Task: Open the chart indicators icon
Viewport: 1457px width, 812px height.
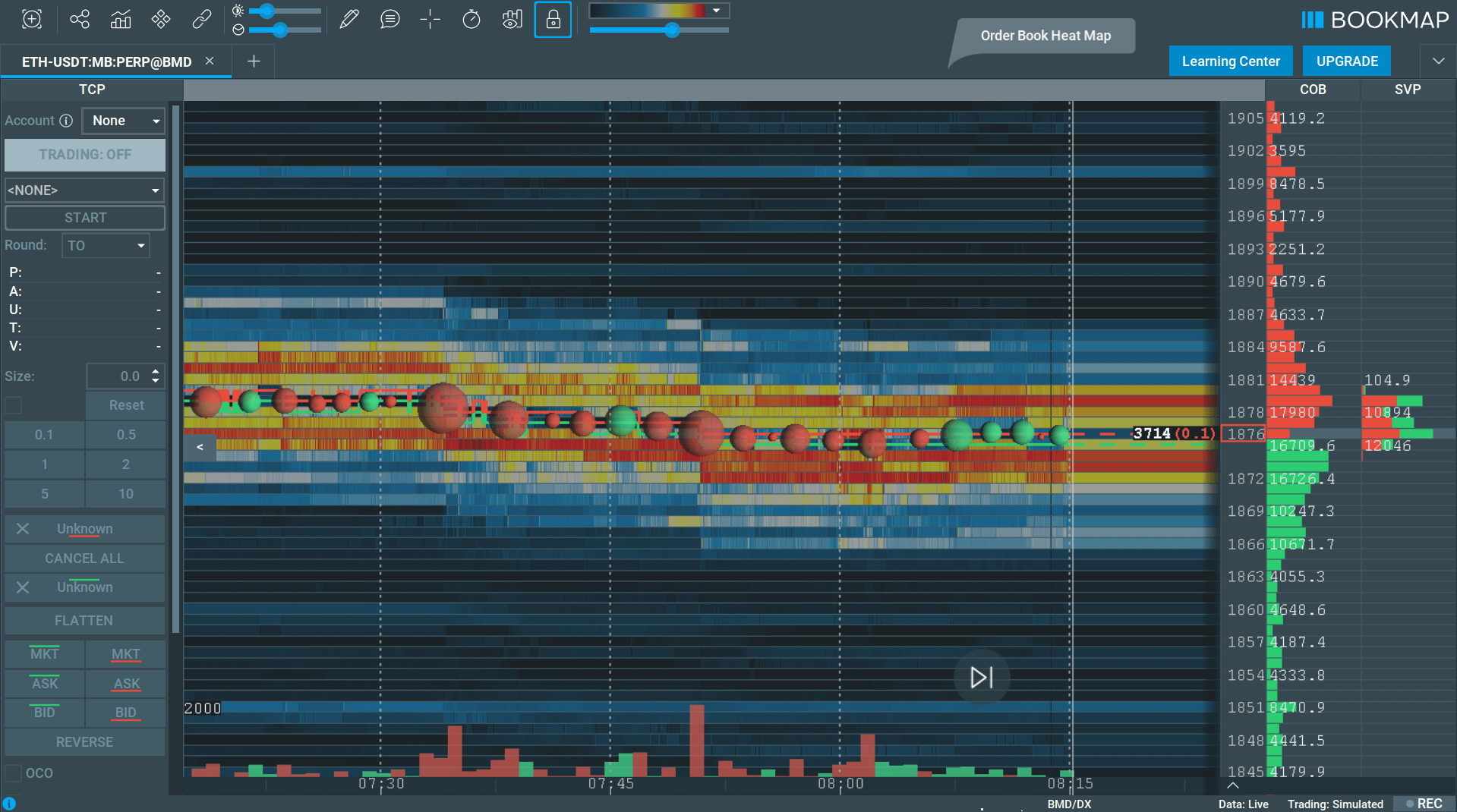Action: (x=121, y=19)
